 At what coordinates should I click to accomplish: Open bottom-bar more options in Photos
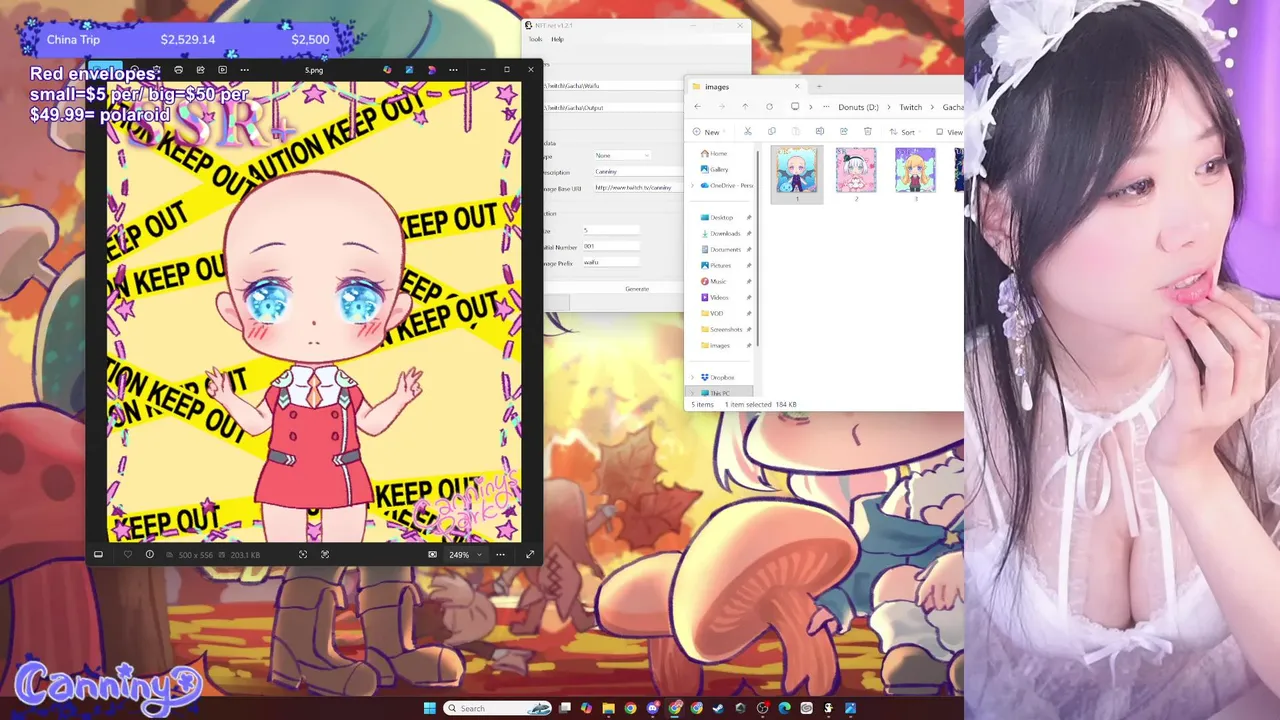coord(500,554)
